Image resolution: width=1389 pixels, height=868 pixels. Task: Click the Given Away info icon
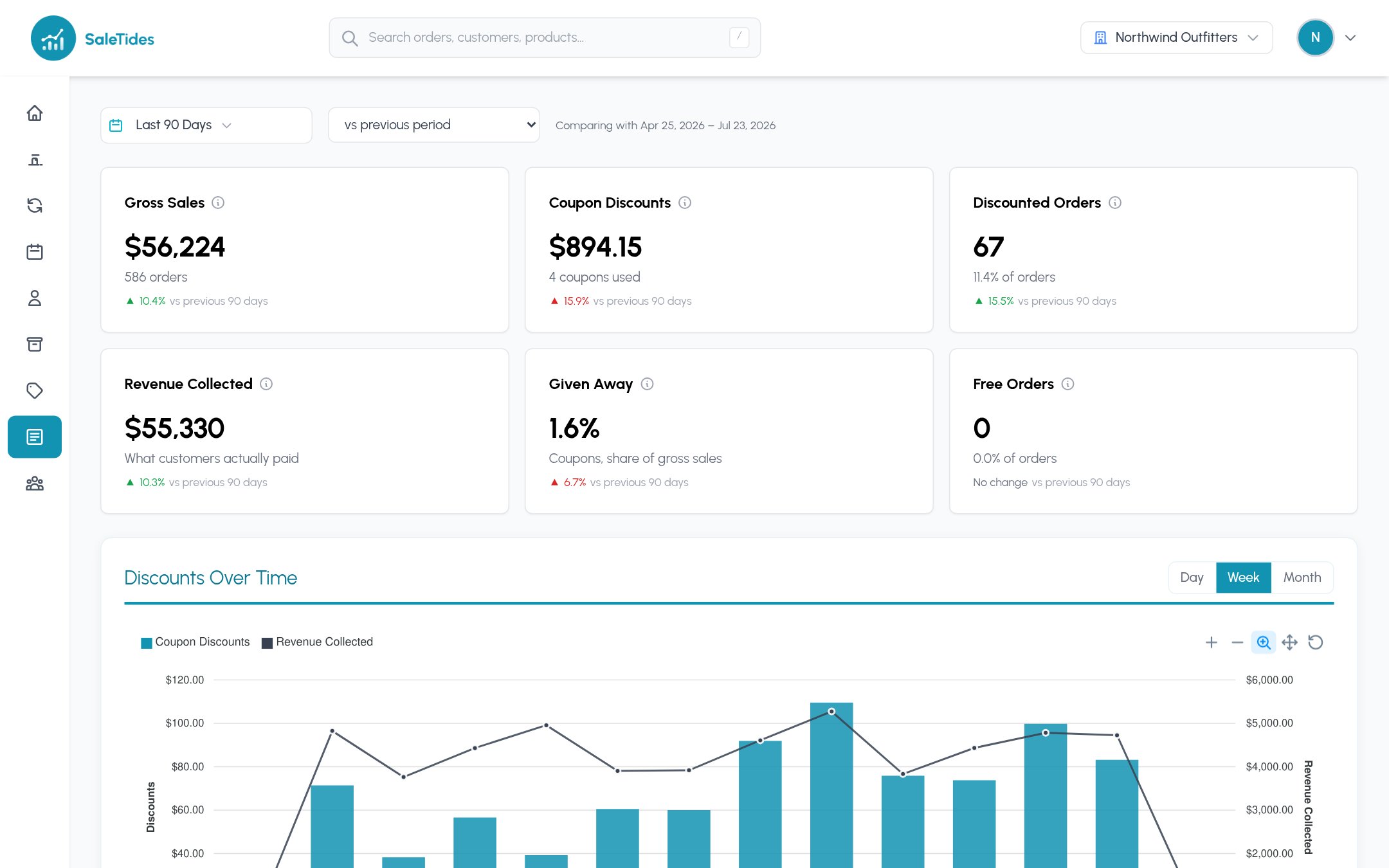click(x=648, y=384)
